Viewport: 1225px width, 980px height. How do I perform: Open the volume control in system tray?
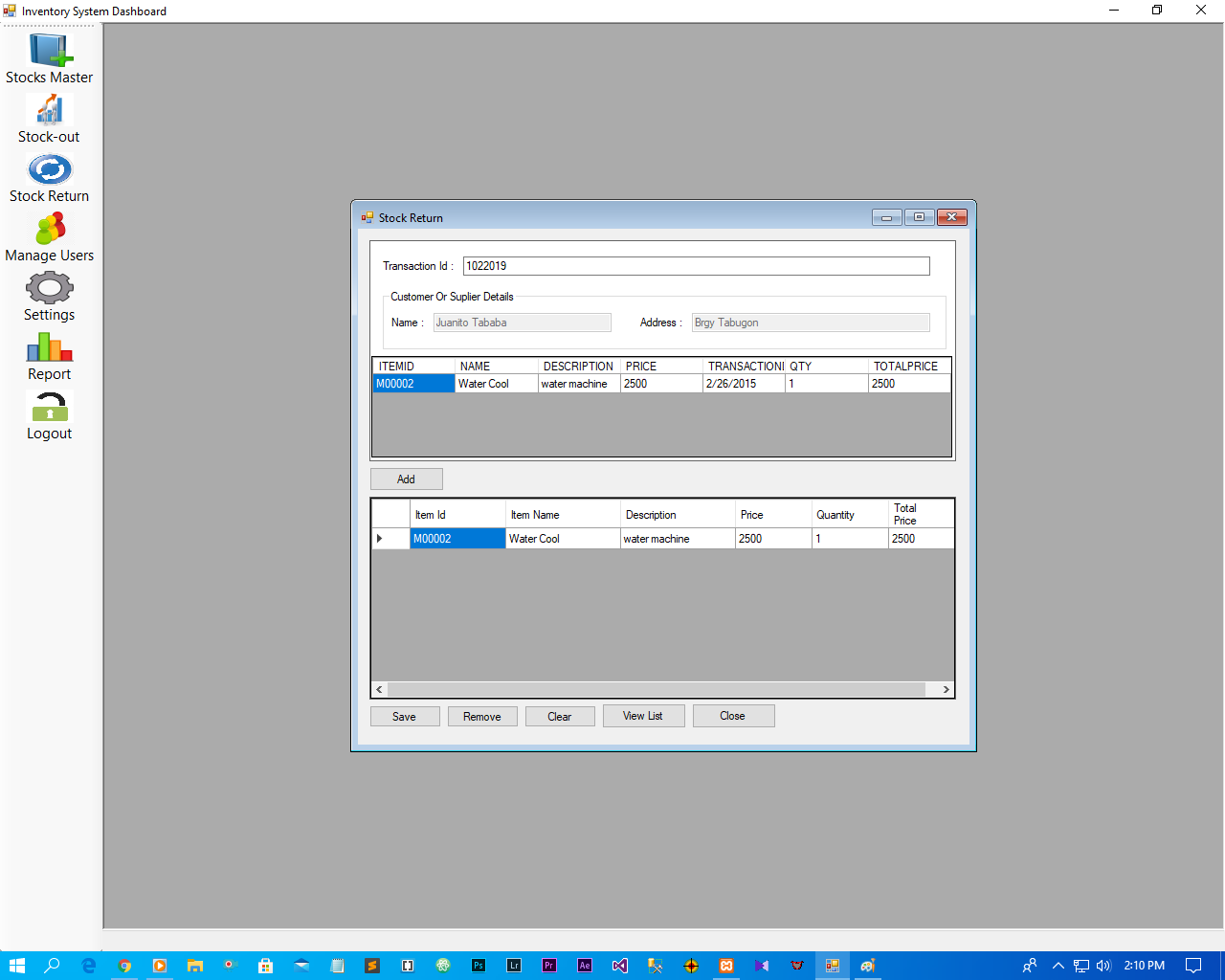[1102, 965]
